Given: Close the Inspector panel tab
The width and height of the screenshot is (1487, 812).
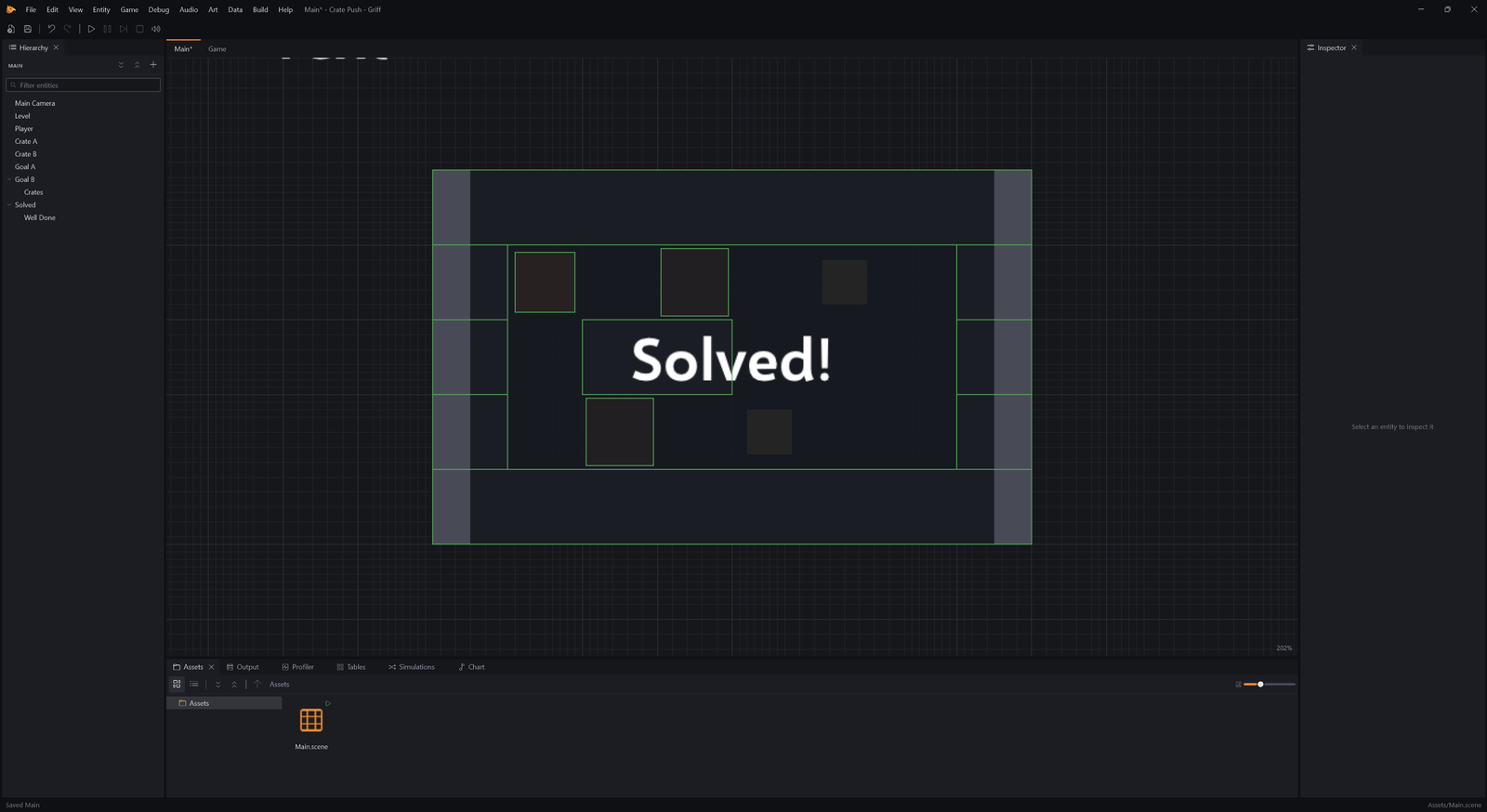Looking at the screenshot, I should [1354, 47].
